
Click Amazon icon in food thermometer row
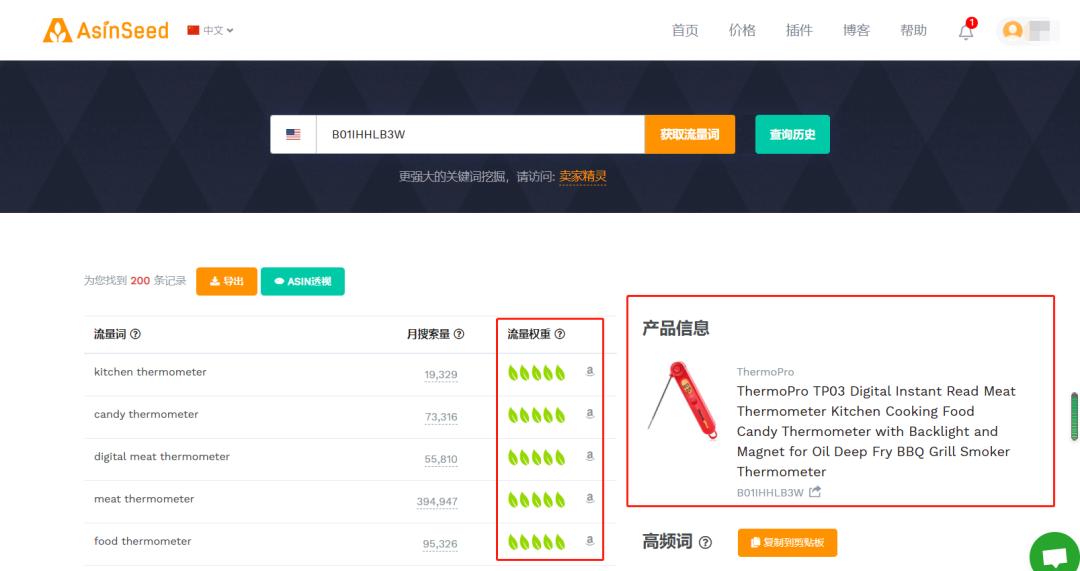590,541
